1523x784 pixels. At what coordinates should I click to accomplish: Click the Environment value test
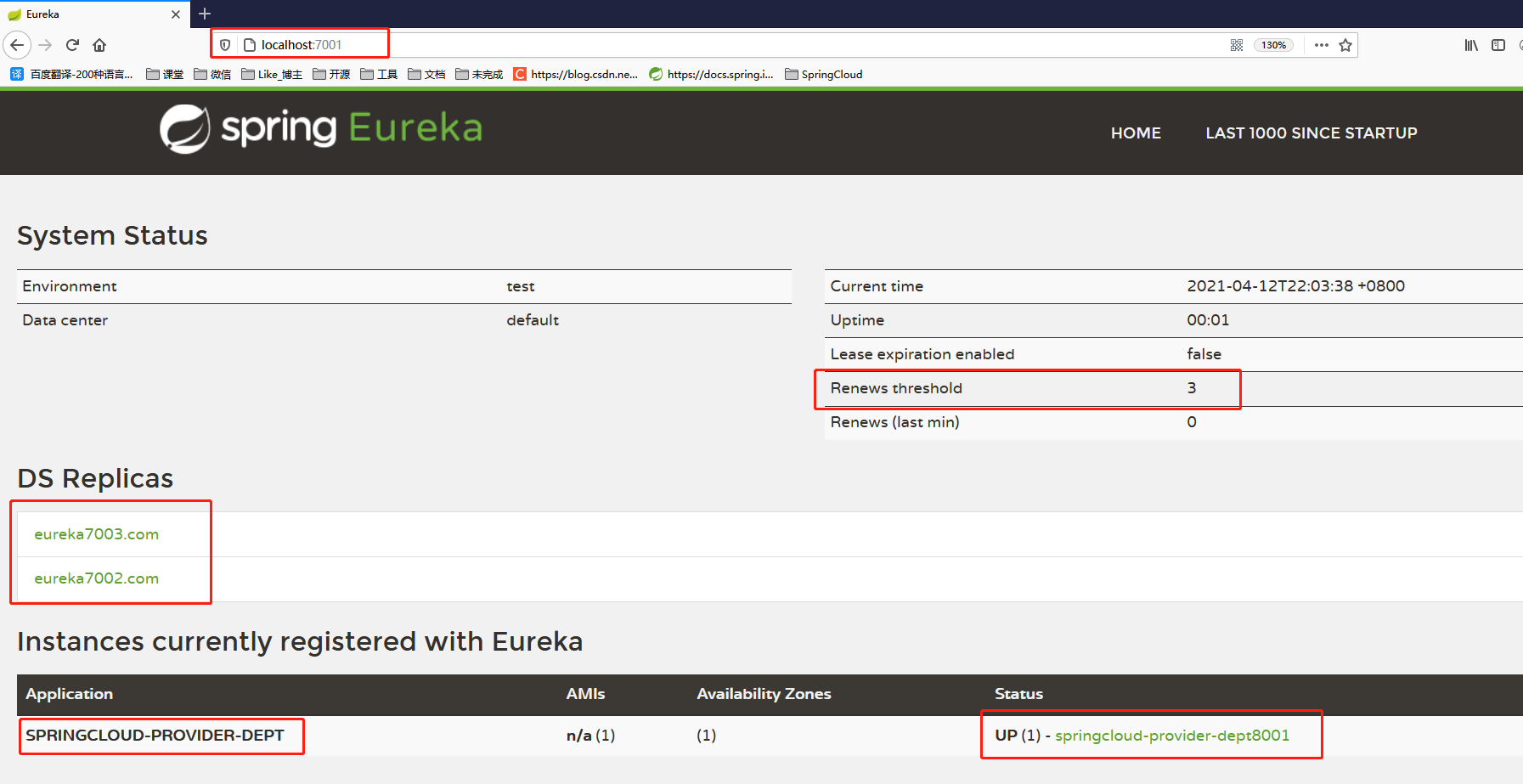(x=521, y=286)
